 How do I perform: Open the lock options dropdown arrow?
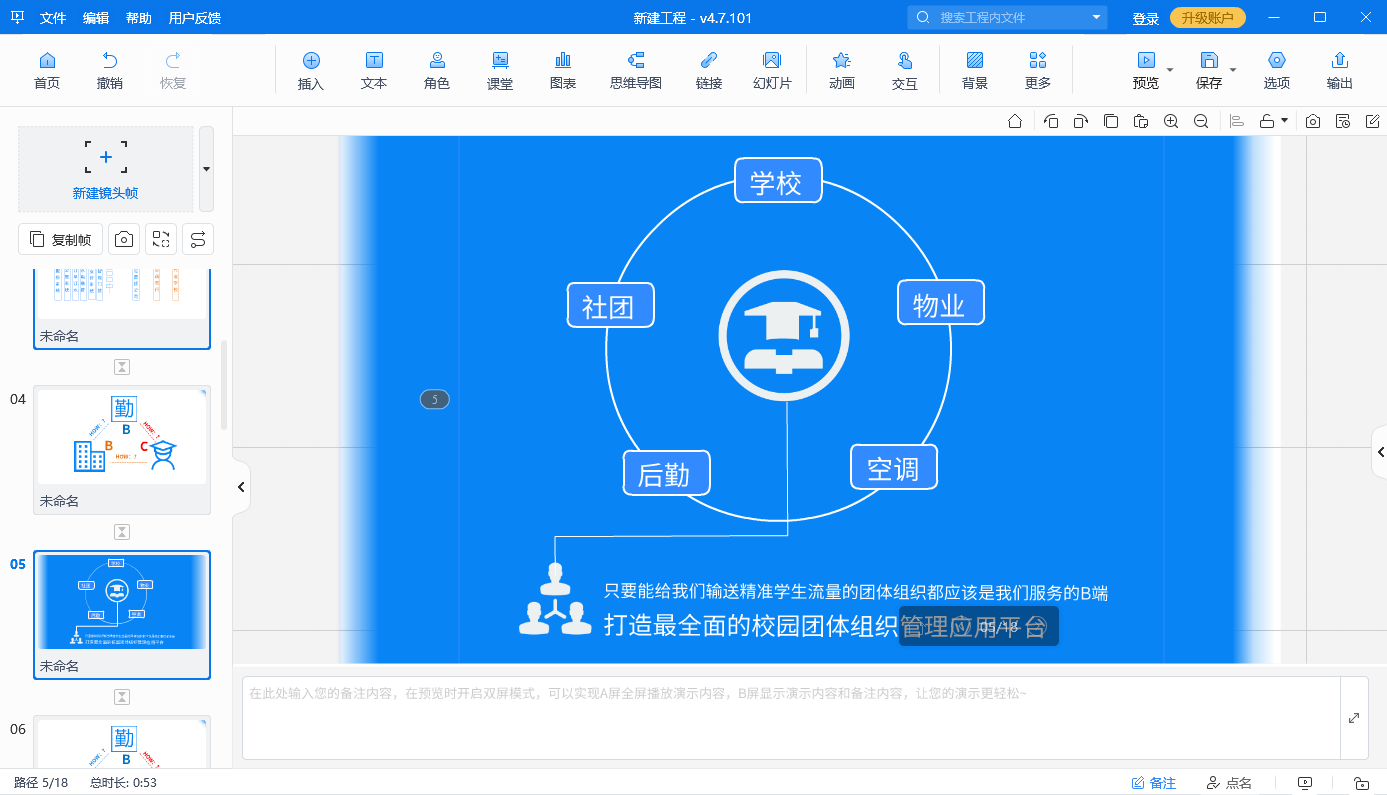pos(1285,121)
